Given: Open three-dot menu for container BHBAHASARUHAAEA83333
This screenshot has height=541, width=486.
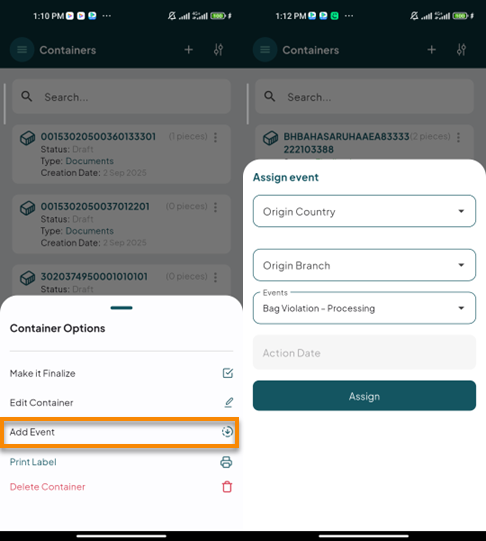Looking at the screenshot, I should (458, 137).
